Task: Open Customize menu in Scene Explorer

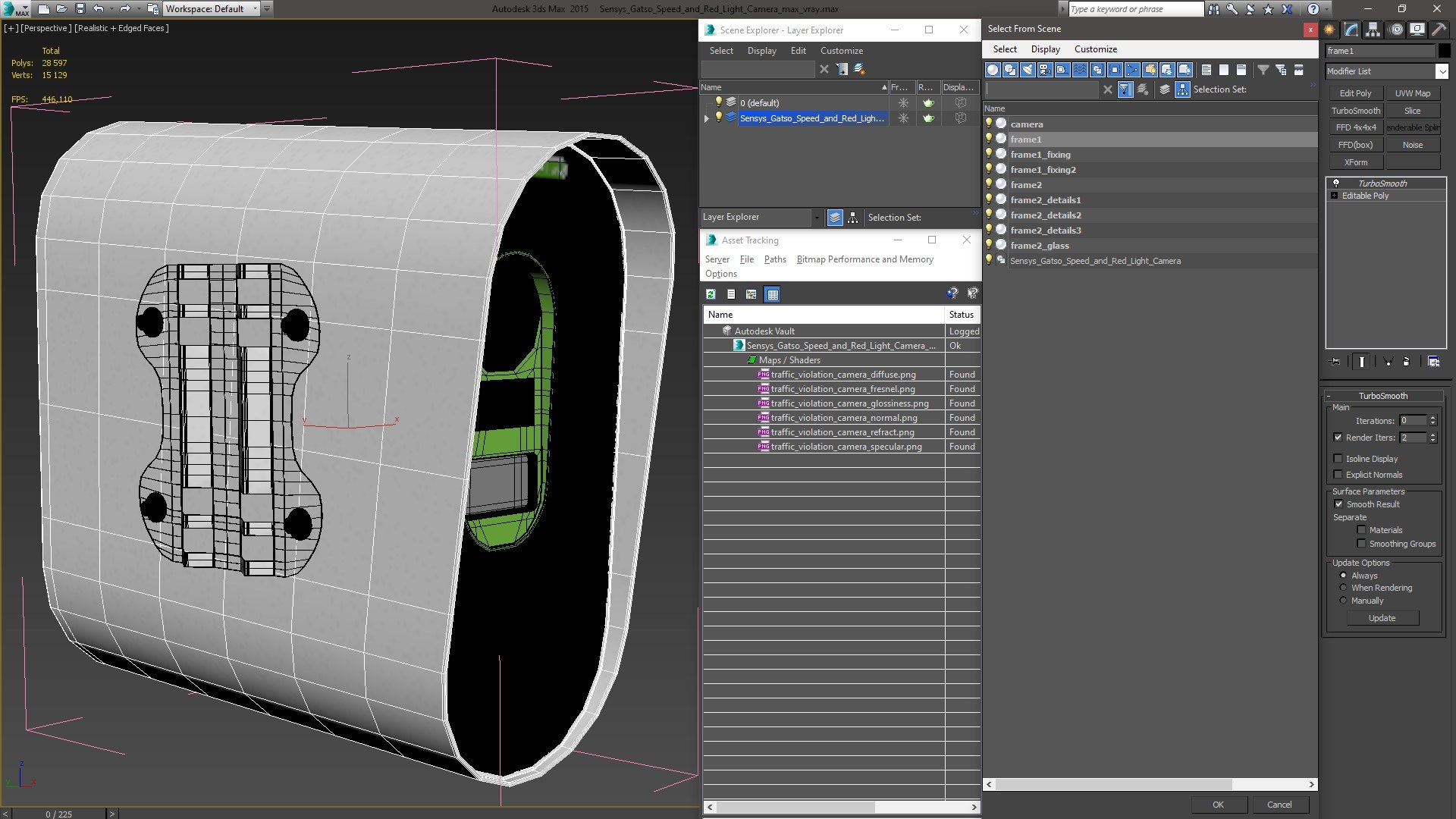Action: point(841,51)
